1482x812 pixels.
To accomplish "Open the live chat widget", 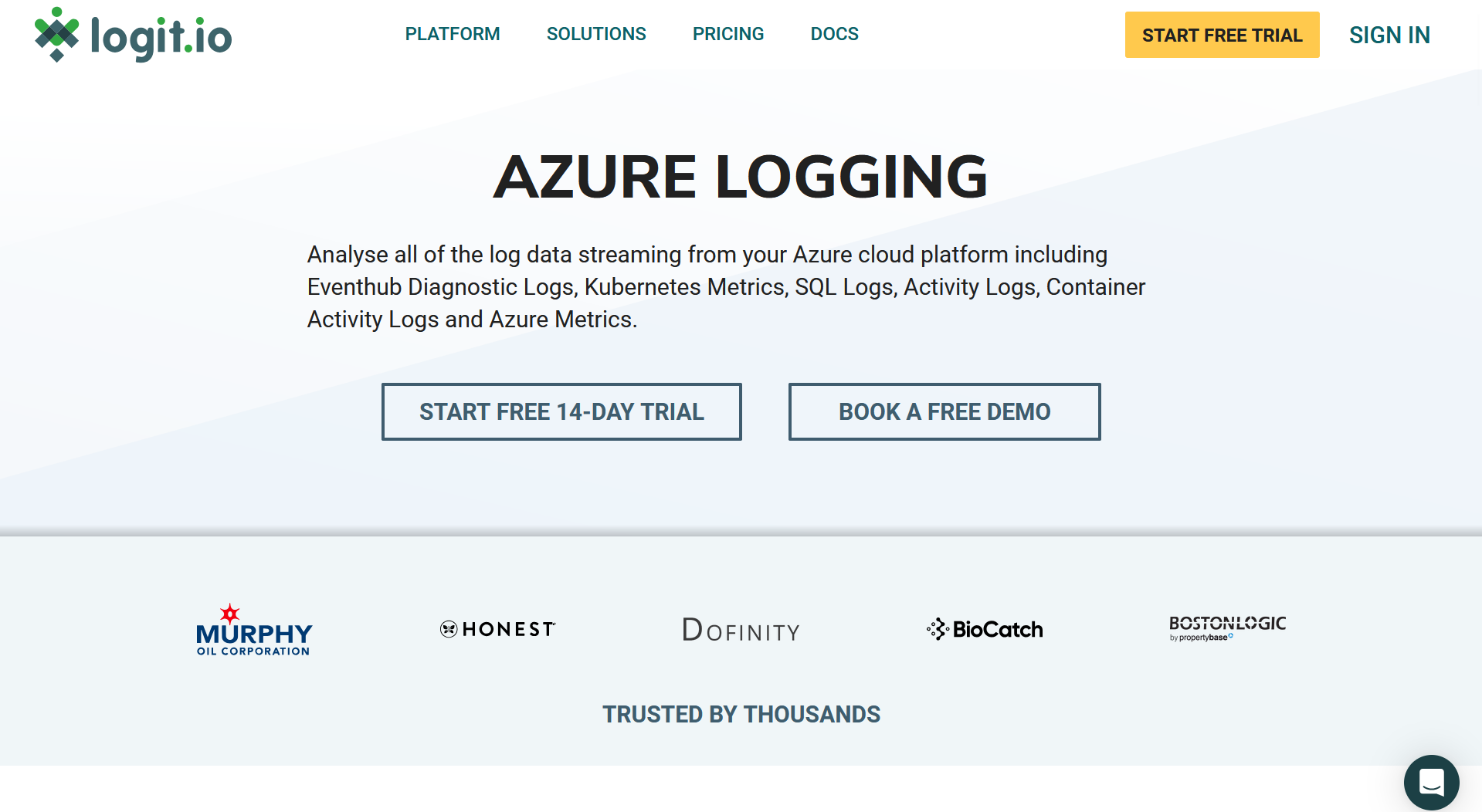I will pos(1431,782).
